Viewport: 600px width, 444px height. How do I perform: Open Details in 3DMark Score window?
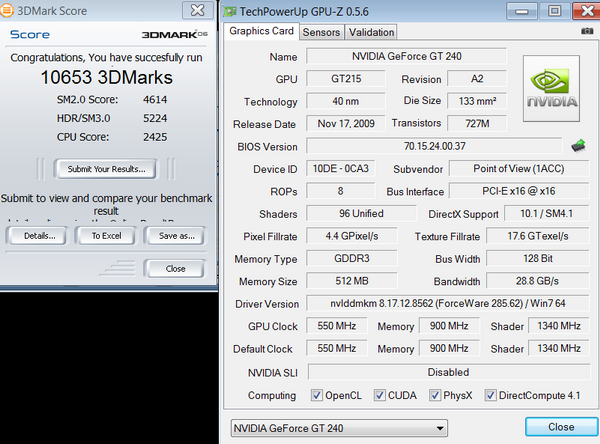tap(38, 236)
